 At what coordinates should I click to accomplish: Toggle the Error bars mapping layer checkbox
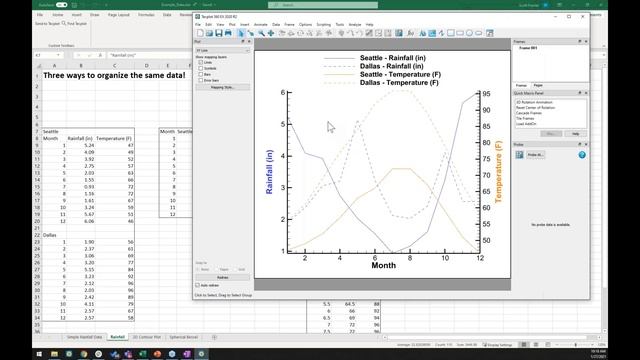[x=200, y=80]
